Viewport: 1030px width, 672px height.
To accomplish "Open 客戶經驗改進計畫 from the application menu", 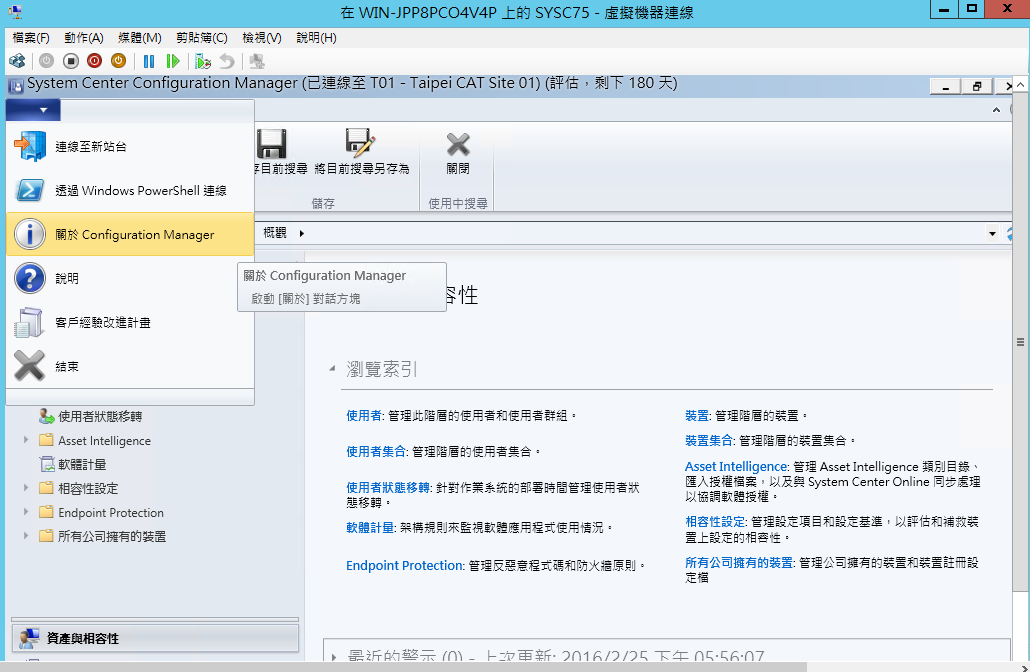I will [130, 323].
